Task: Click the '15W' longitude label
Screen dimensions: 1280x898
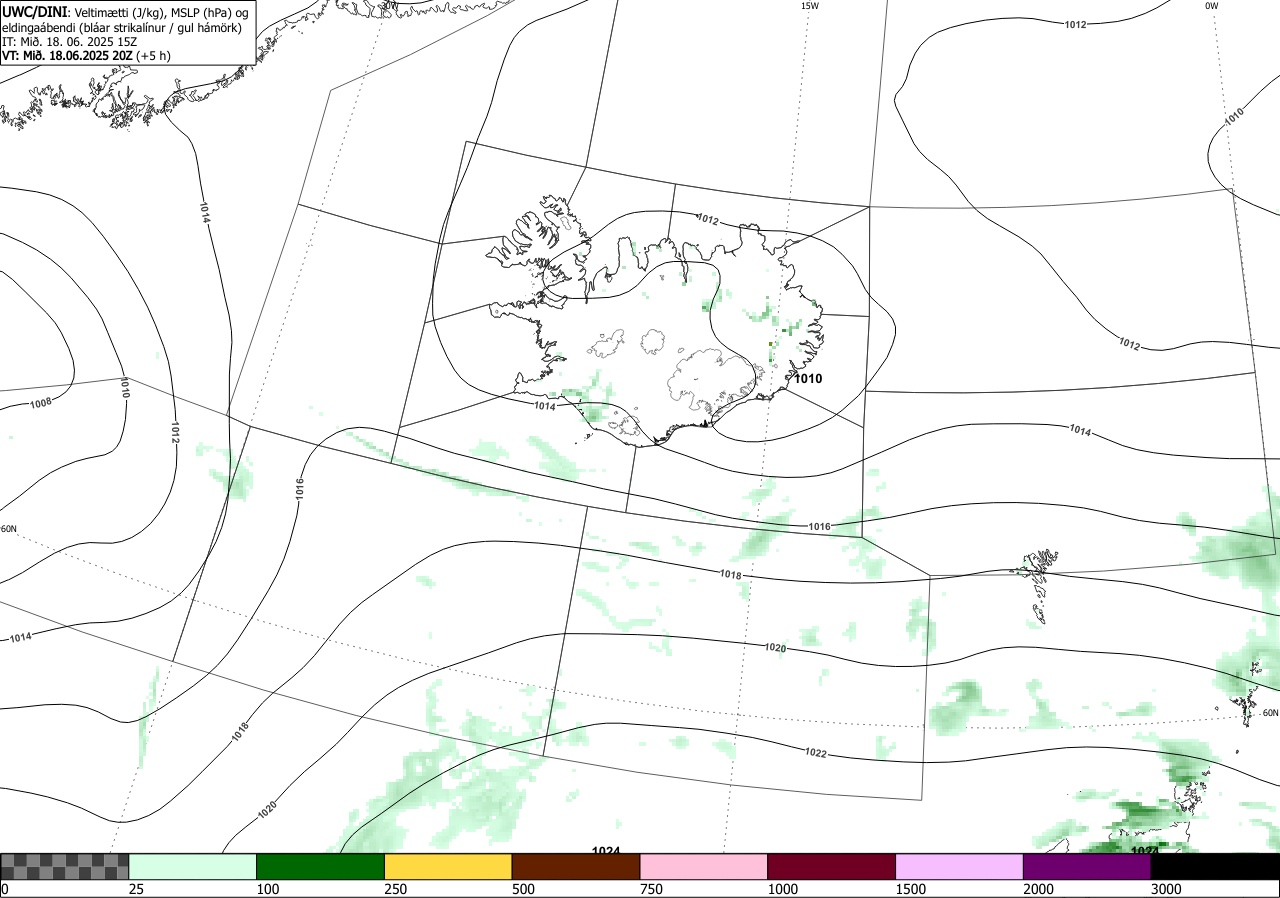Action: 809,6
